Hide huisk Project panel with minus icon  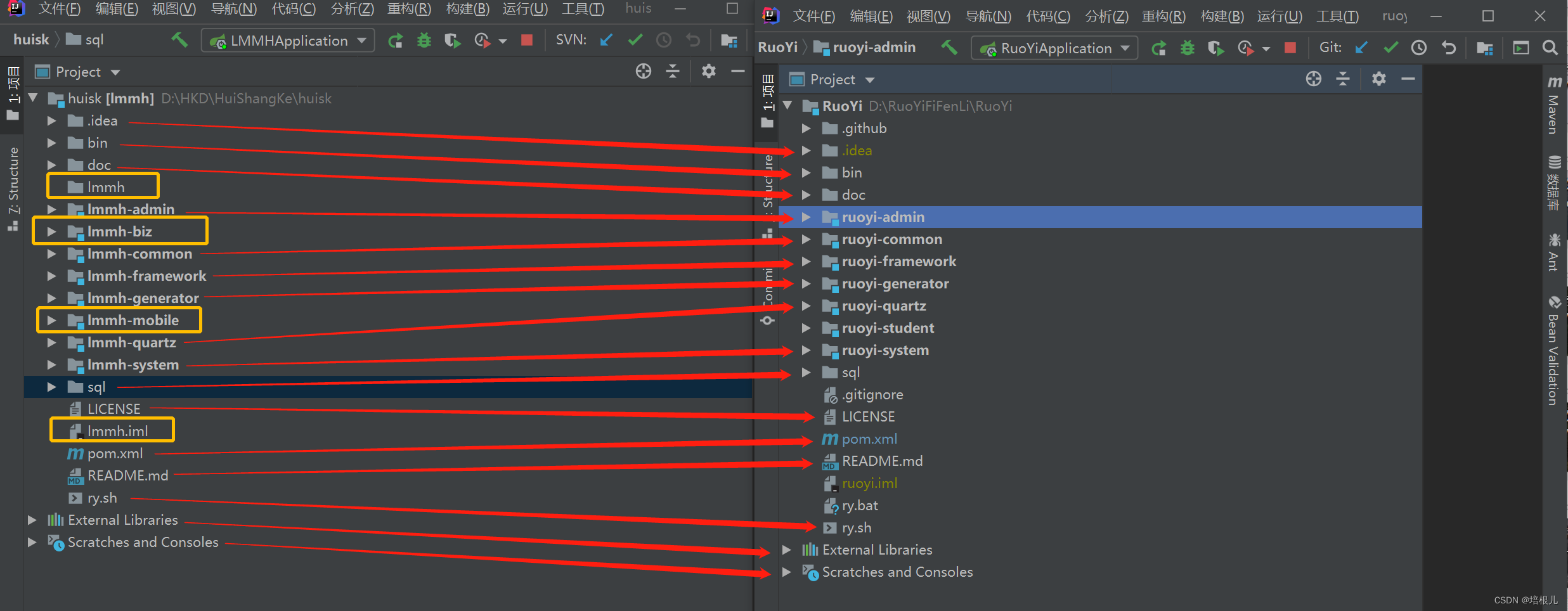point(737,72)
